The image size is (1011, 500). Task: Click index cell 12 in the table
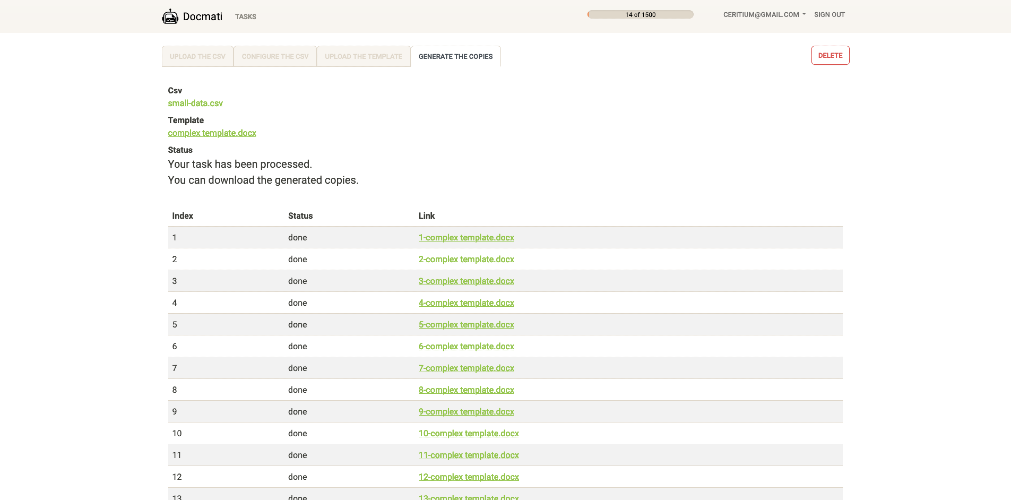(177, 477)
